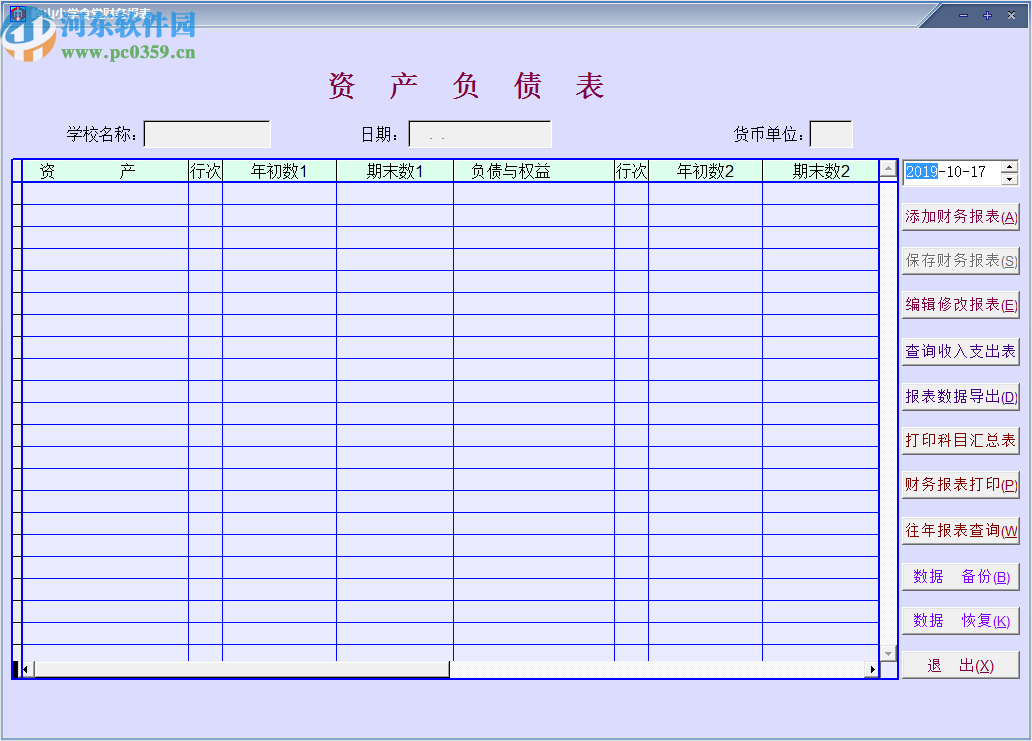
Task: Open 往年报表查询(W) for past-year reports
Action: coord(960,531)
